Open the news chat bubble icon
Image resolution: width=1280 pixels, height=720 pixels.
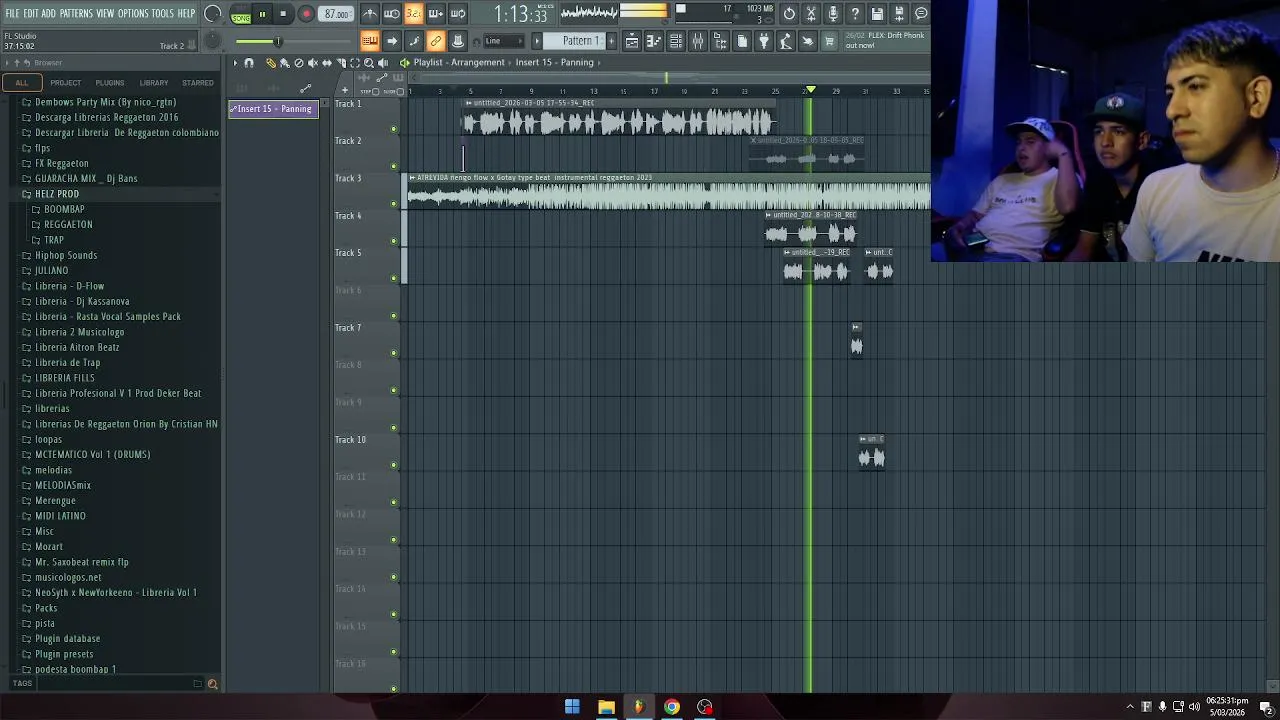click(x=920, y=14)
